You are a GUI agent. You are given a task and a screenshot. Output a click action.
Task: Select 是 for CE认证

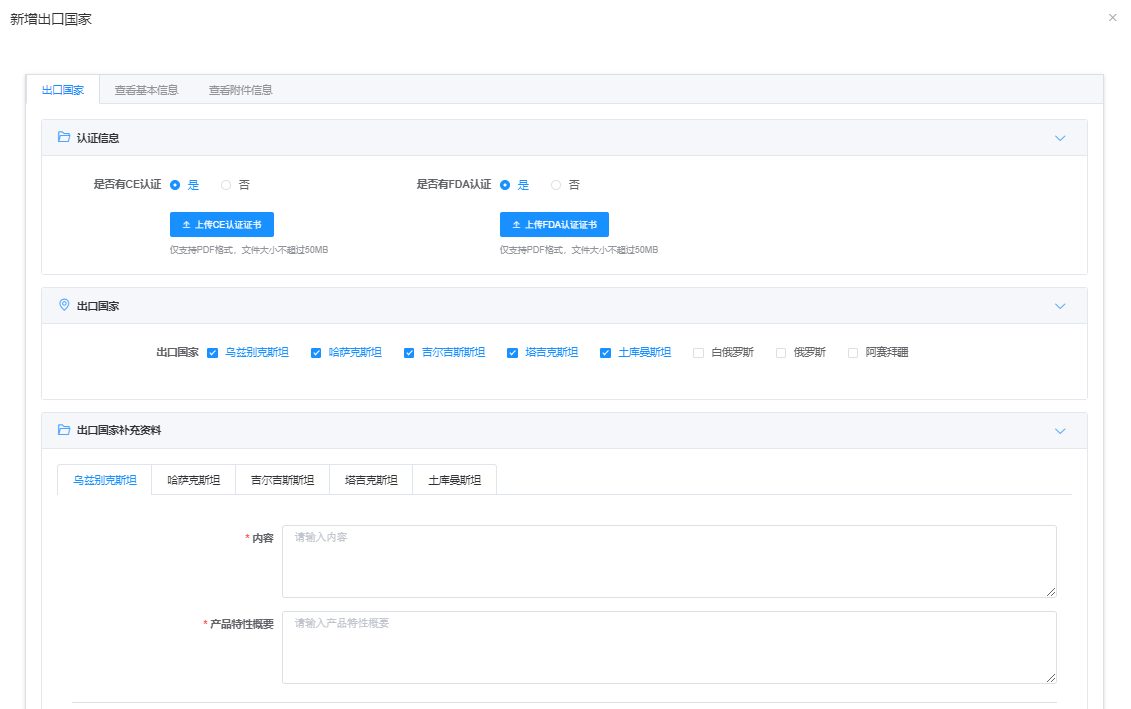point(175,185)
